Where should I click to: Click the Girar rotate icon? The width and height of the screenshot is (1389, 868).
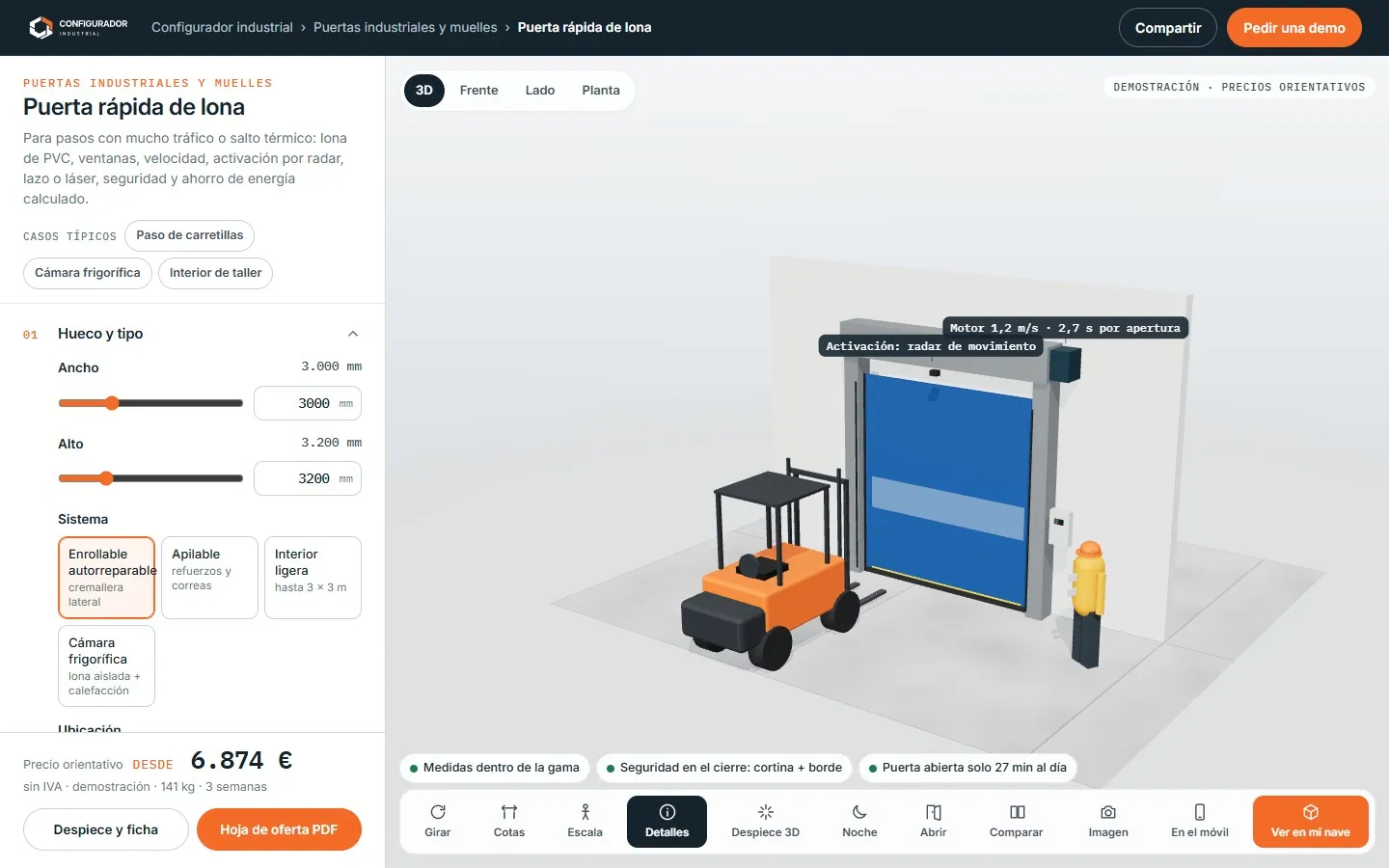tap(438, 812)
